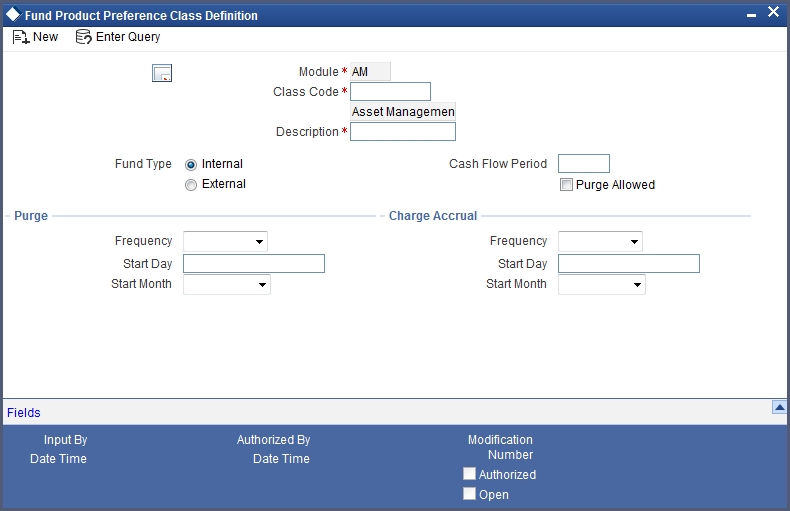
Task: Click into the Class Code field
Action: pyautogui.click(x=390, y=92)
